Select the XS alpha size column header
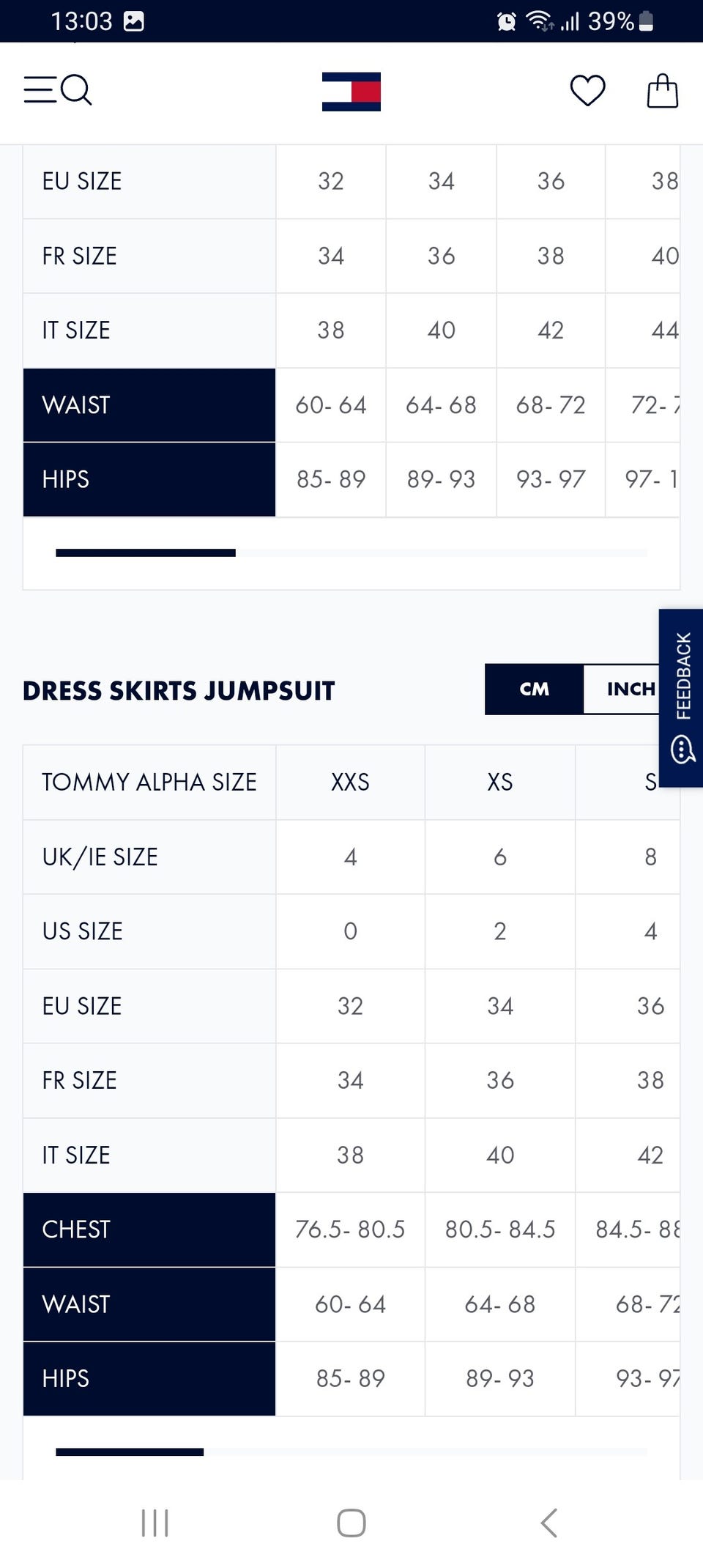This screenshot has height=1568, width=703. pyautogui.click(x=500, y=782)
